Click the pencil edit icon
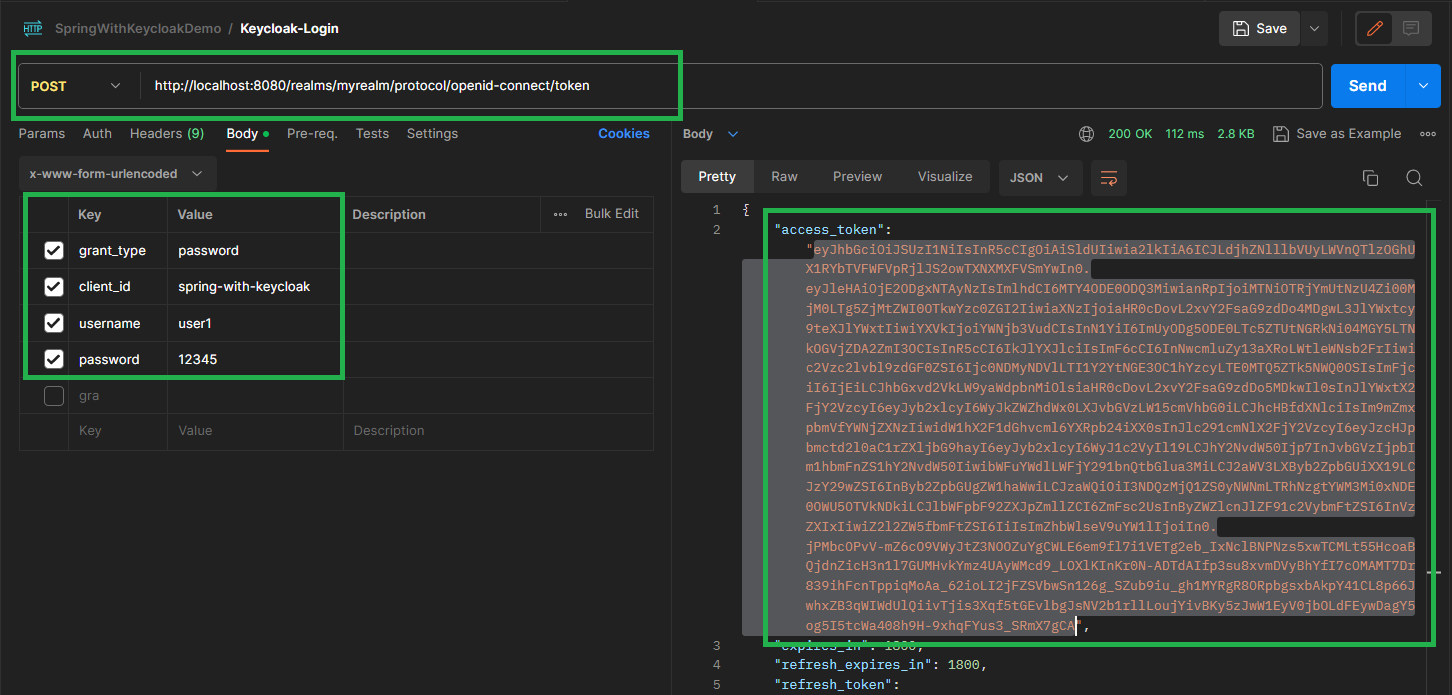This screenshot has width=1452, height=695. click(1374, 29)
